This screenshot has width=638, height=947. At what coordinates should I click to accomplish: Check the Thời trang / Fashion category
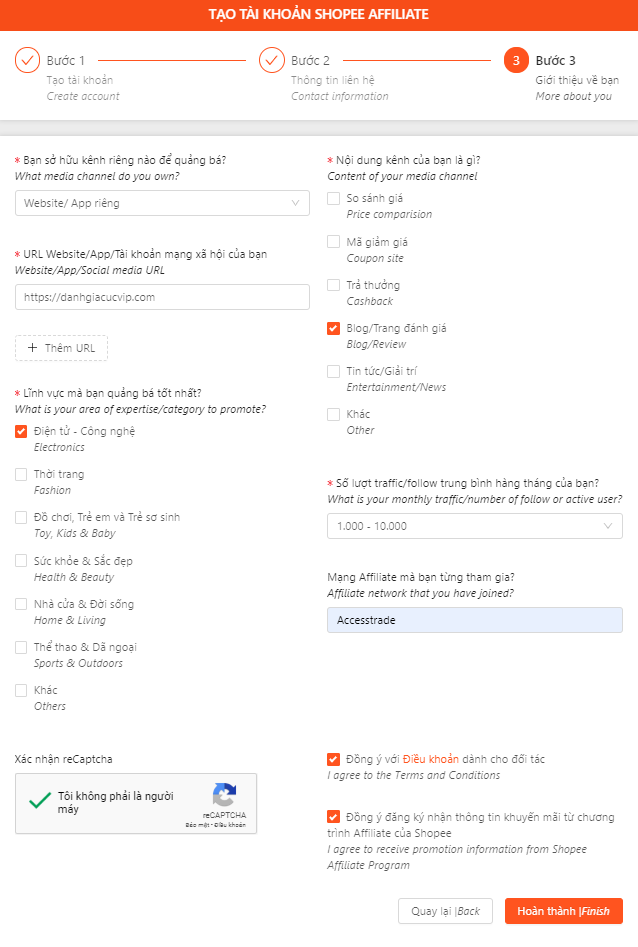20,474
